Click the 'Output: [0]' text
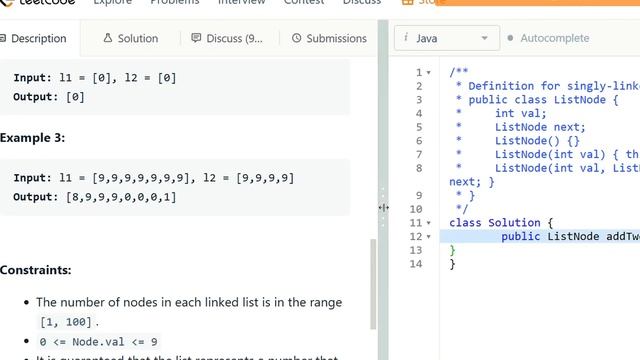The image size is (640, 360). 49,97
